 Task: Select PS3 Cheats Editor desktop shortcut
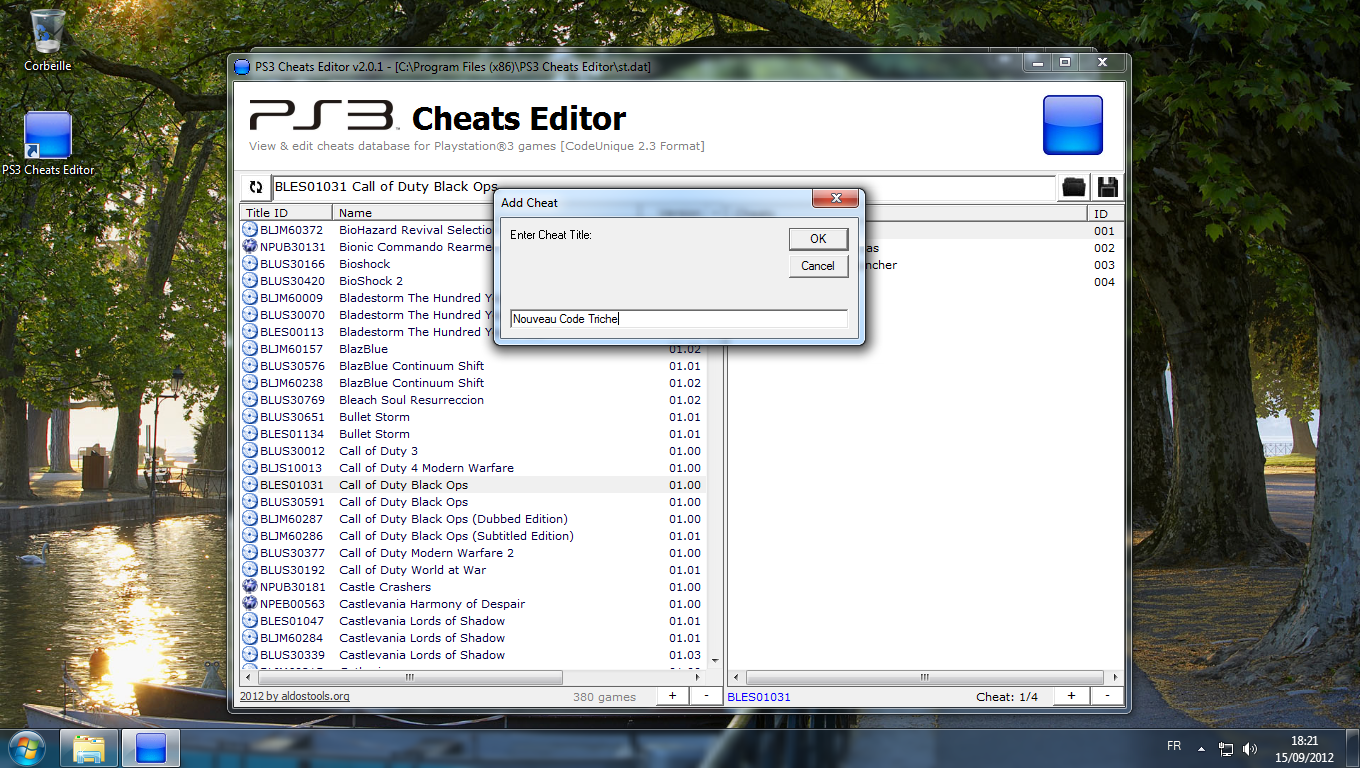pyautogui.click(x=48, y=144)
